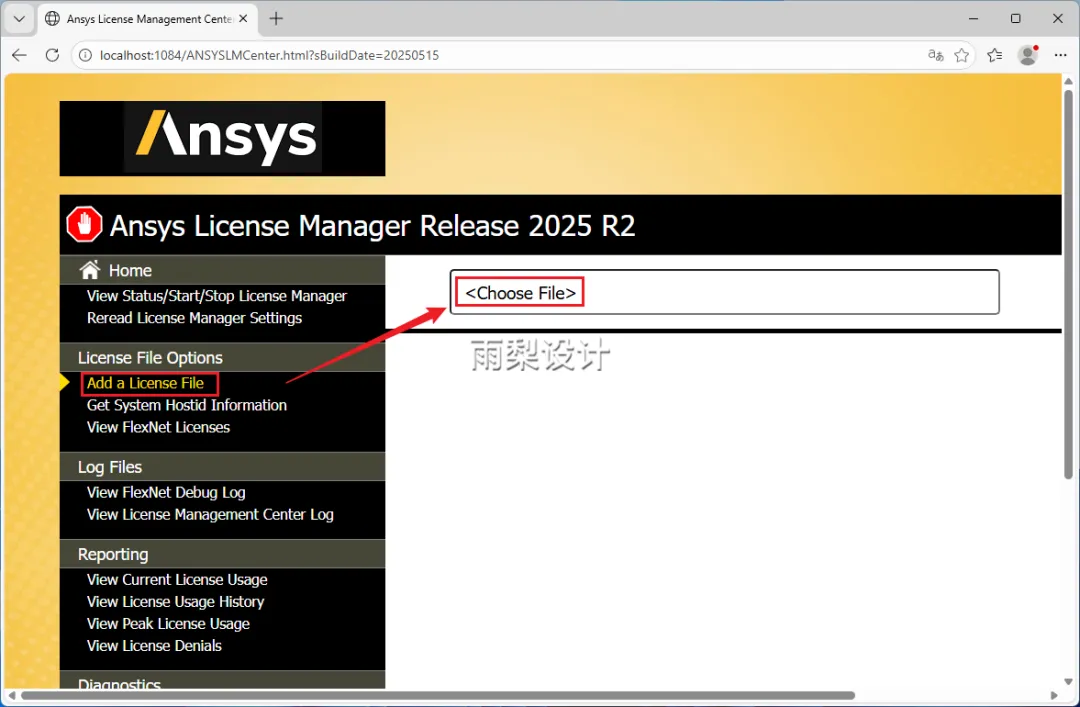The width and height of the screenshot is (1080, 707).
Task: Click the scroll up arrow
Action: tap(1068, 80)
